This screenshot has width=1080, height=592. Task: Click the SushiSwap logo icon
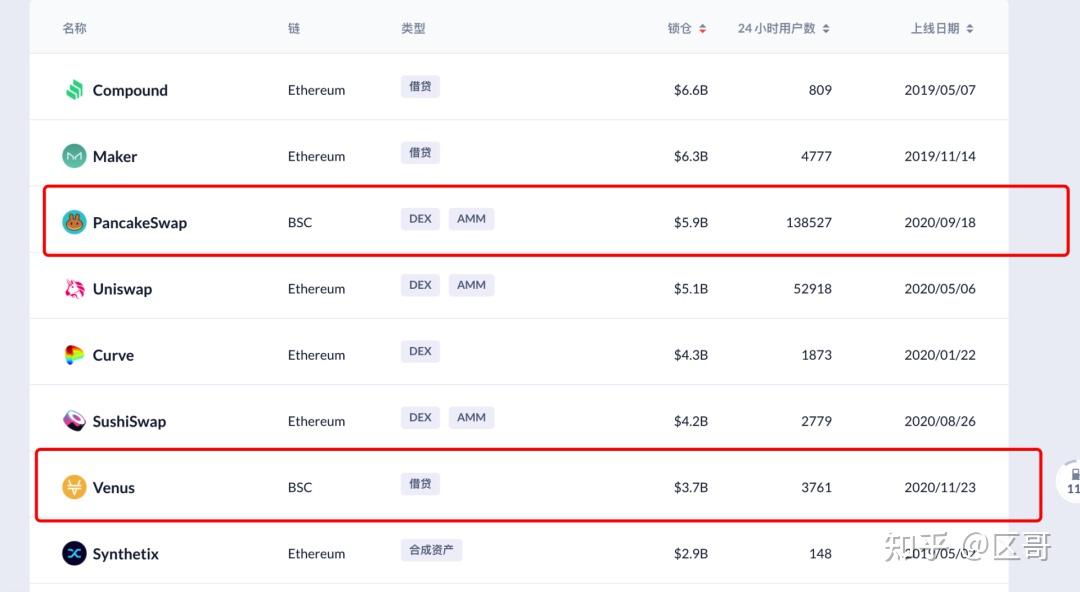coord(74,421)
